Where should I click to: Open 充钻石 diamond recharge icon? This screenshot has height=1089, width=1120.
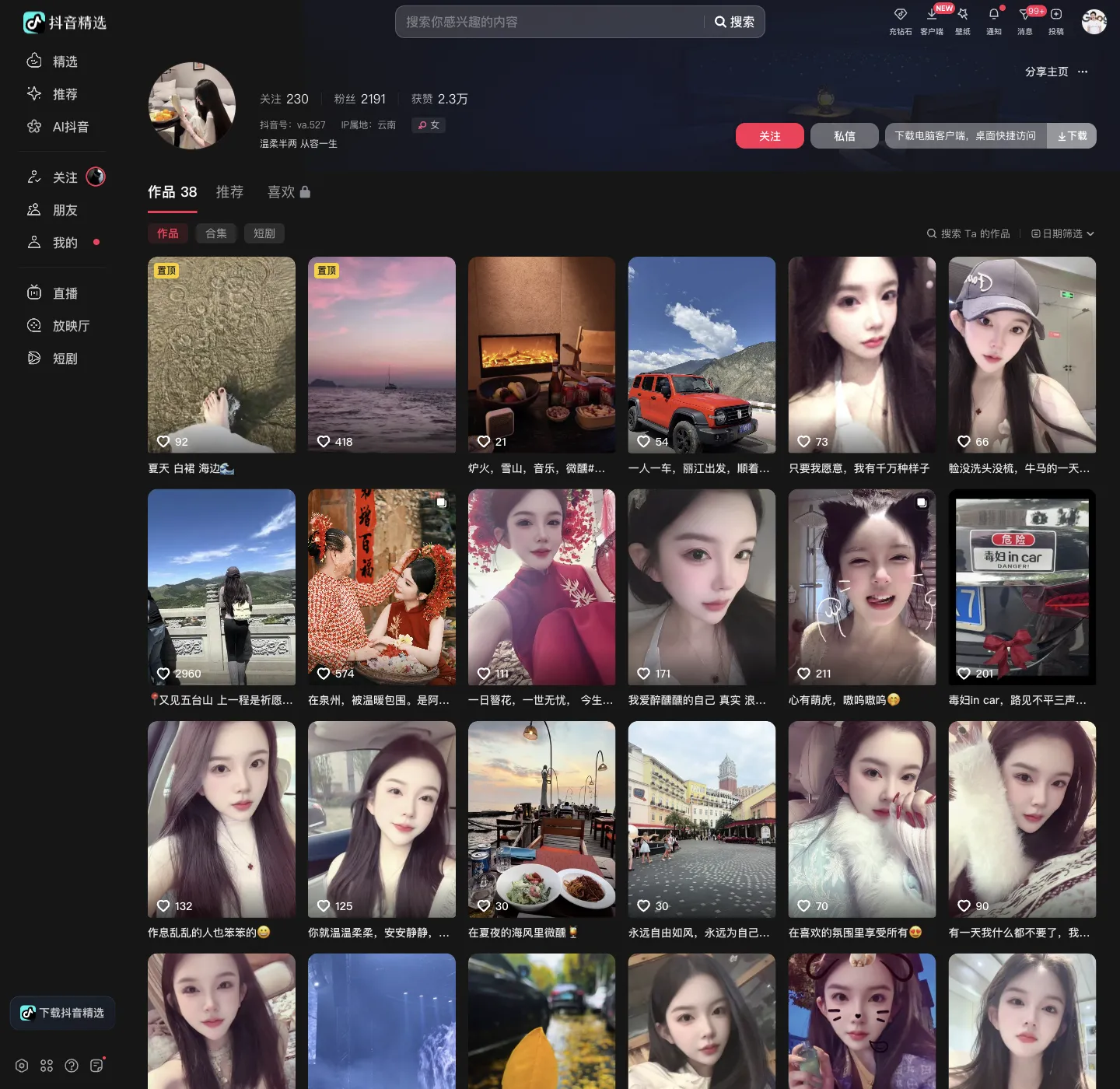click(901, 20)
